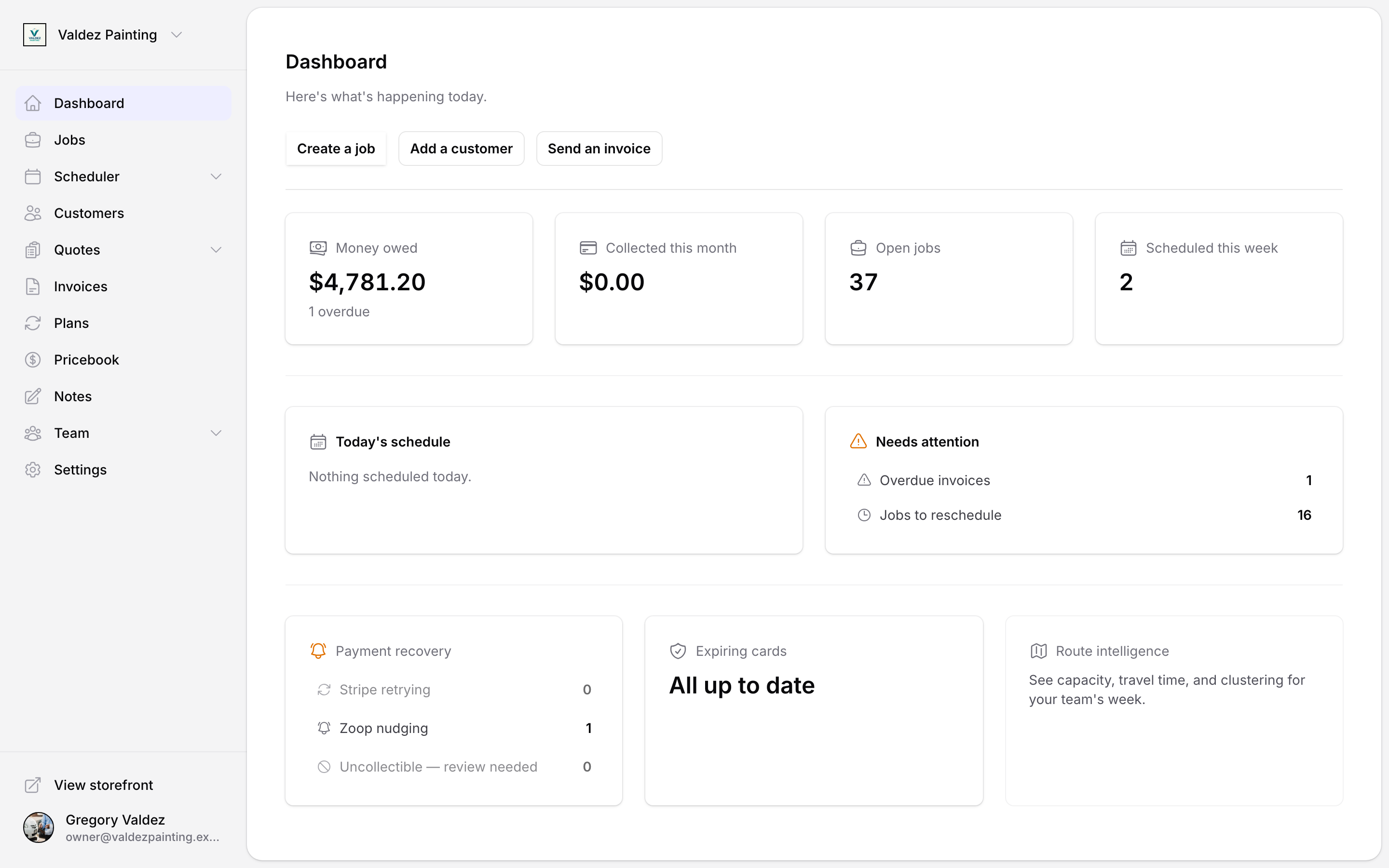Click the Send an invoice button
Image resolution: width=1389 pixels, height=868 pixels.
[x=599, y=149]
